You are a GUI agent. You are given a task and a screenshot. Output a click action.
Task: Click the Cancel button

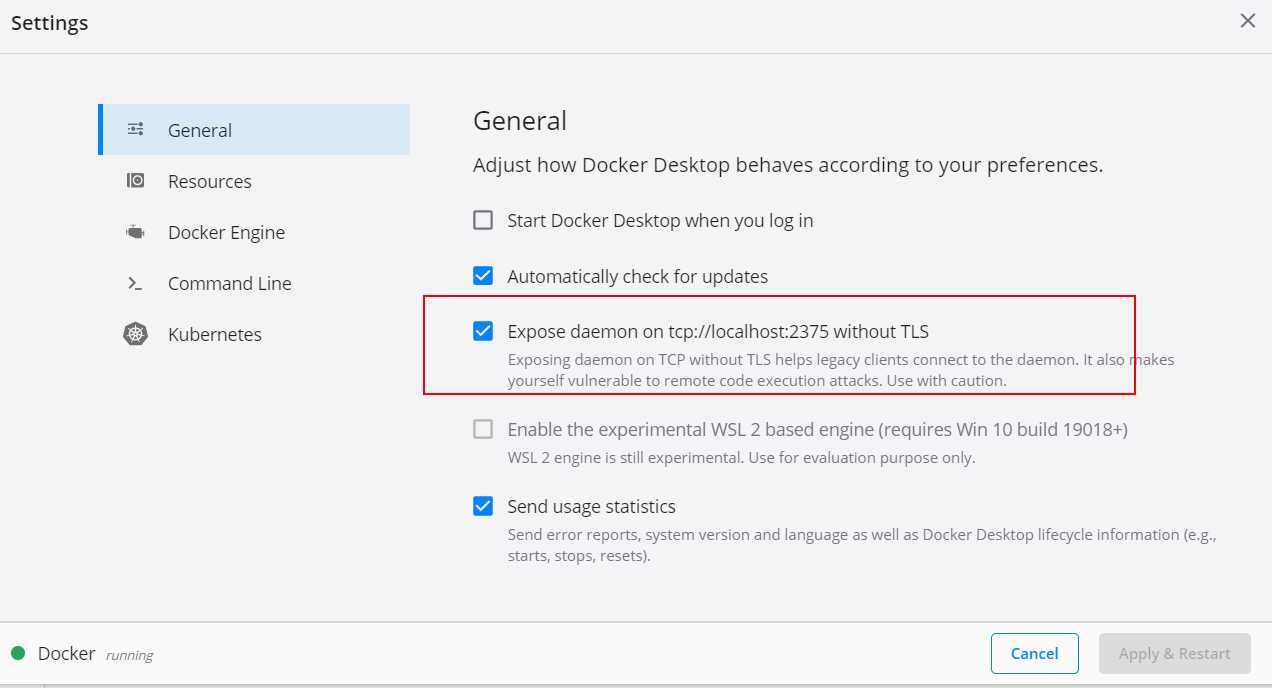1035,653
